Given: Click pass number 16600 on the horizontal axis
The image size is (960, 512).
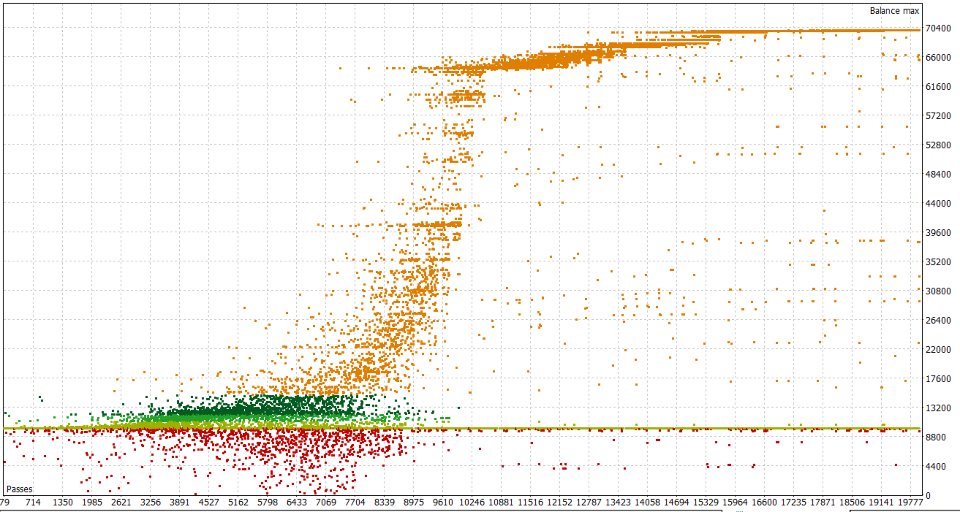Looking at the screenshot, I should point(765,502).
